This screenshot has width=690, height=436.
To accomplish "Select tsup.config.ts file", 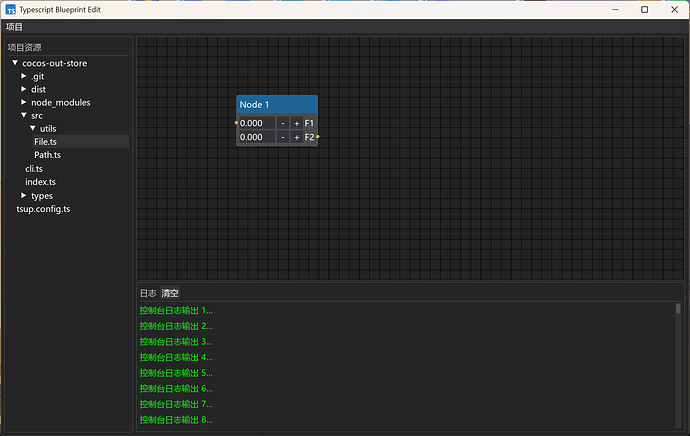I will [43, 209].
